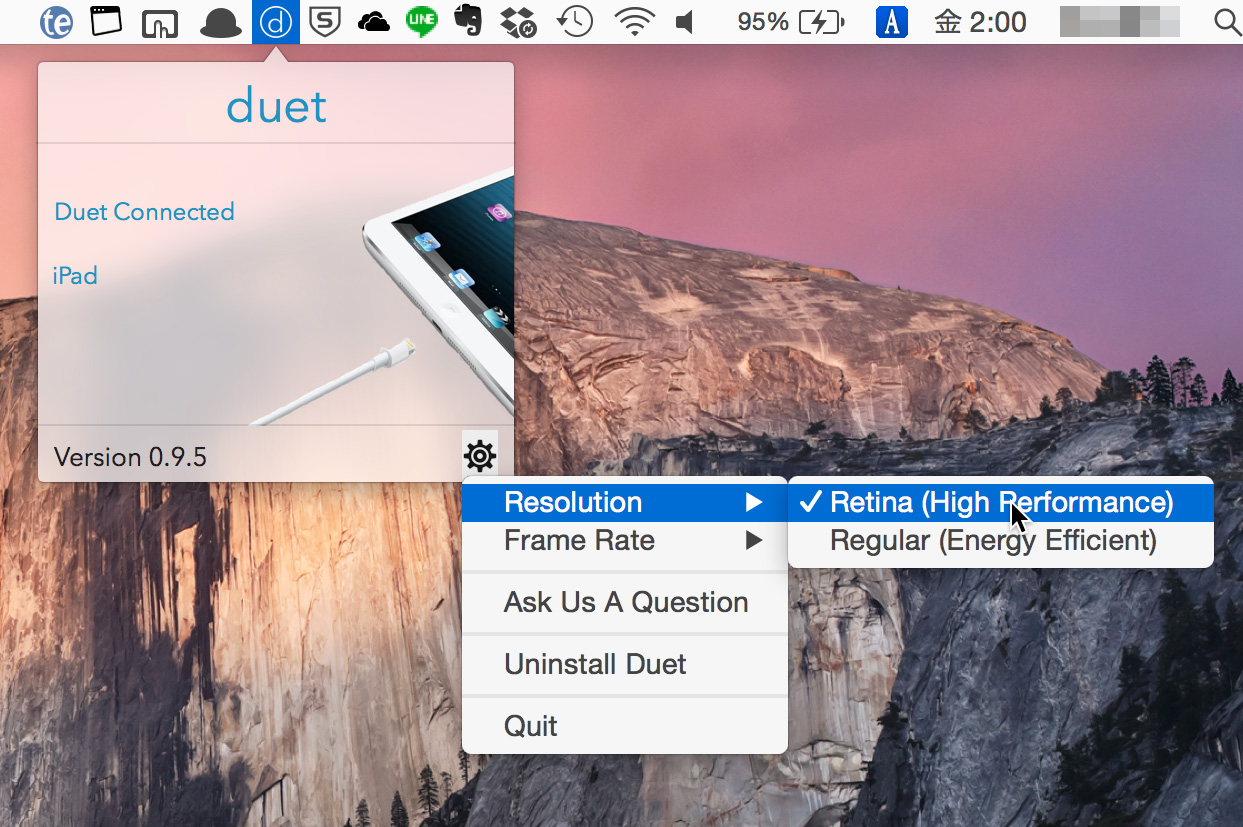Image resolution: width=1243 pixels, height=827 pixels.
Task: Open the gear settings icon in Duet panel
Action: [x=480, y=456]
